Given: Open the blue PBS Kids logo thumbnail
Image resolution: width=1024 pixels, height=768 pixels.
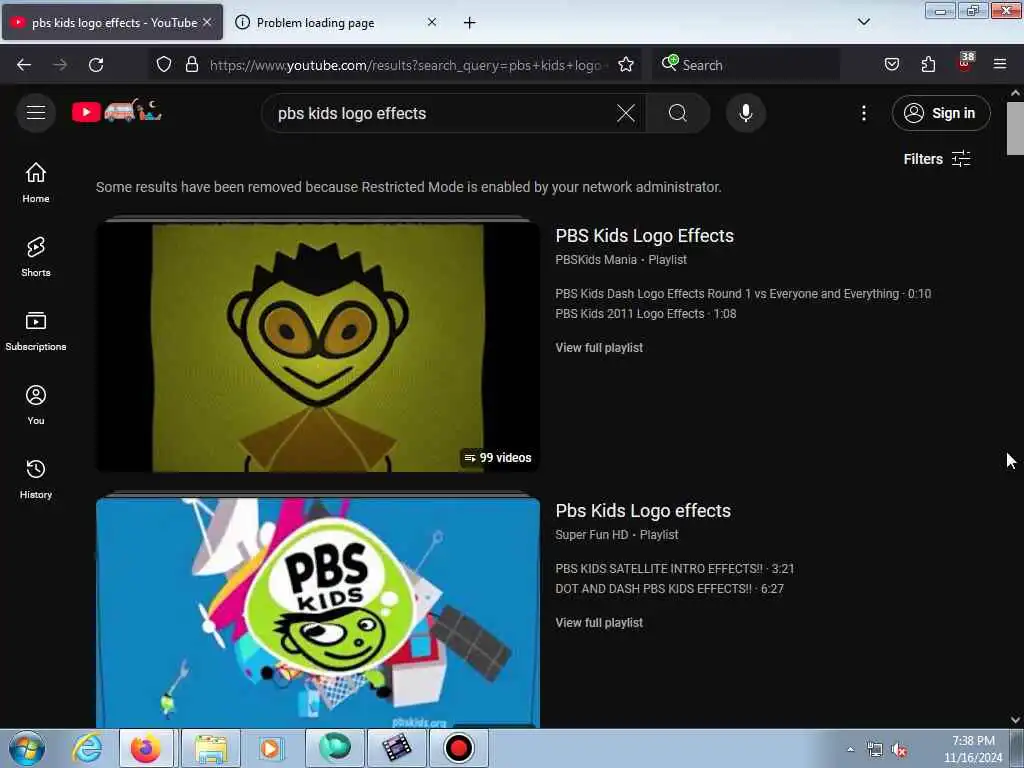Looking at the screenshot, I should pos(318,613).
